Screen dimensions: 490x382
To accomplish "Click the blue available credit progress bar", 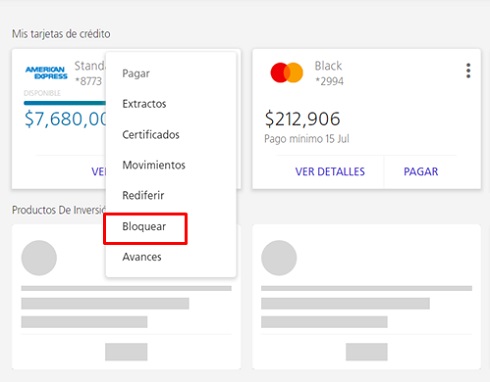I will (x=65, y=103).
